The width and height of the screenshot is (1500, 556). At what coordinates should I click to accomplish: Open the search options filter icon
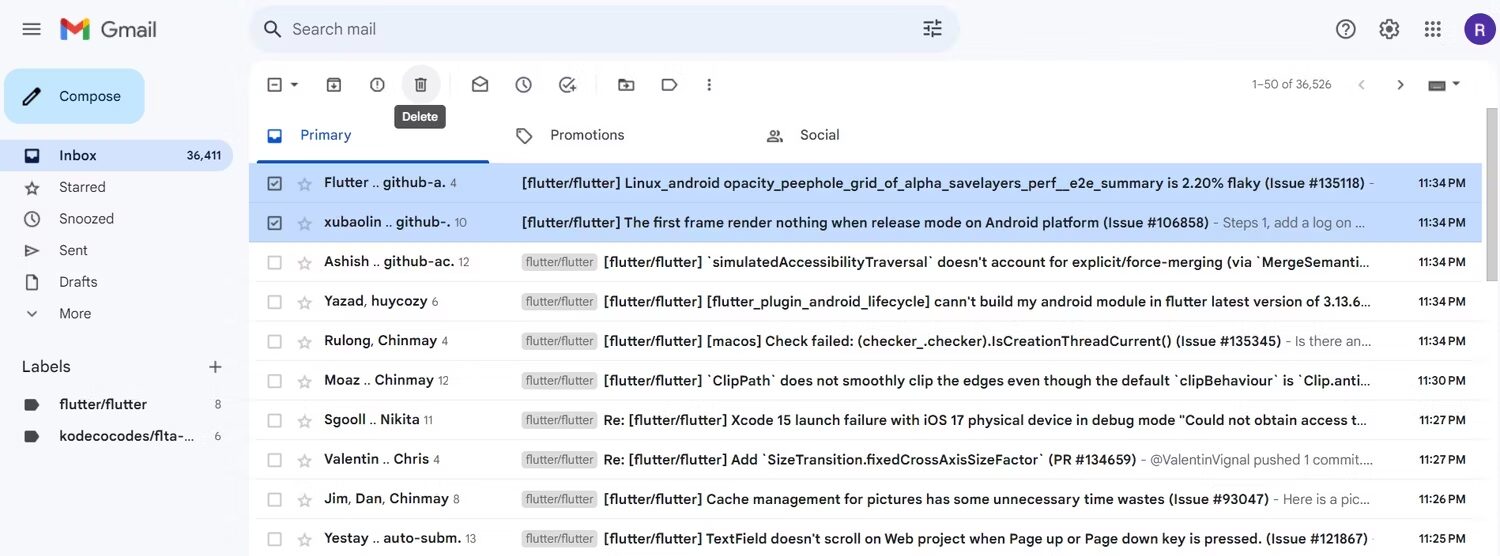(x=932, y=29)
